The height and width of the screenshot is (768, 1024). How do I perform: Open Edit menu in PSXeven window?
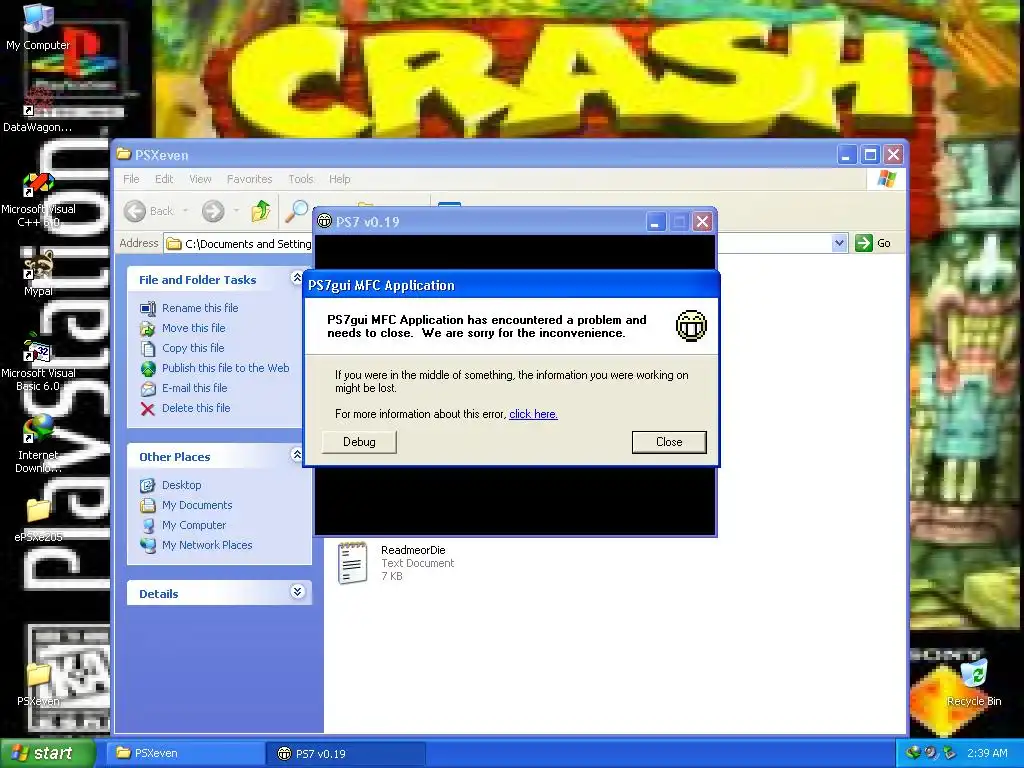pyautogui.click(x=164, y=179)
